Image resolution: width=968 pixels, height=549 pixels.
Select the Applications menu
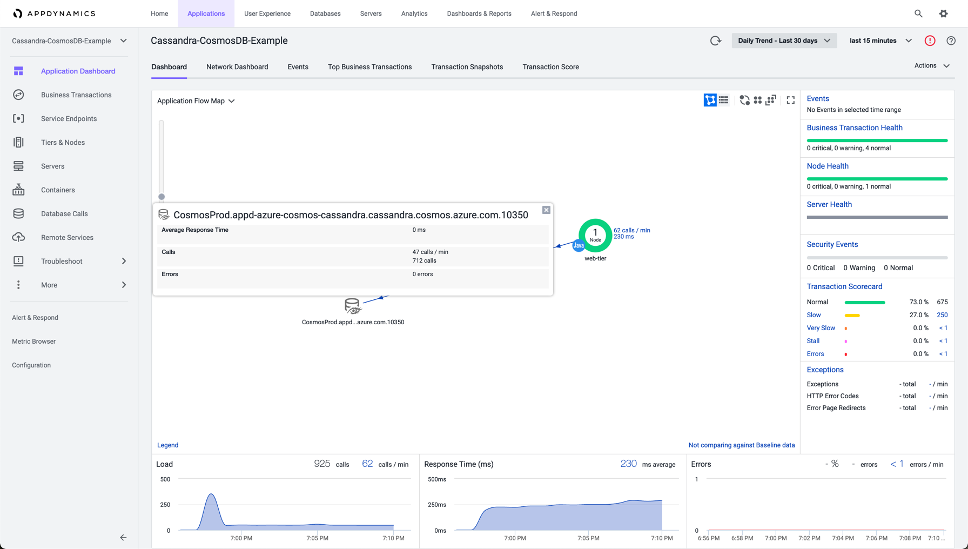206,14
